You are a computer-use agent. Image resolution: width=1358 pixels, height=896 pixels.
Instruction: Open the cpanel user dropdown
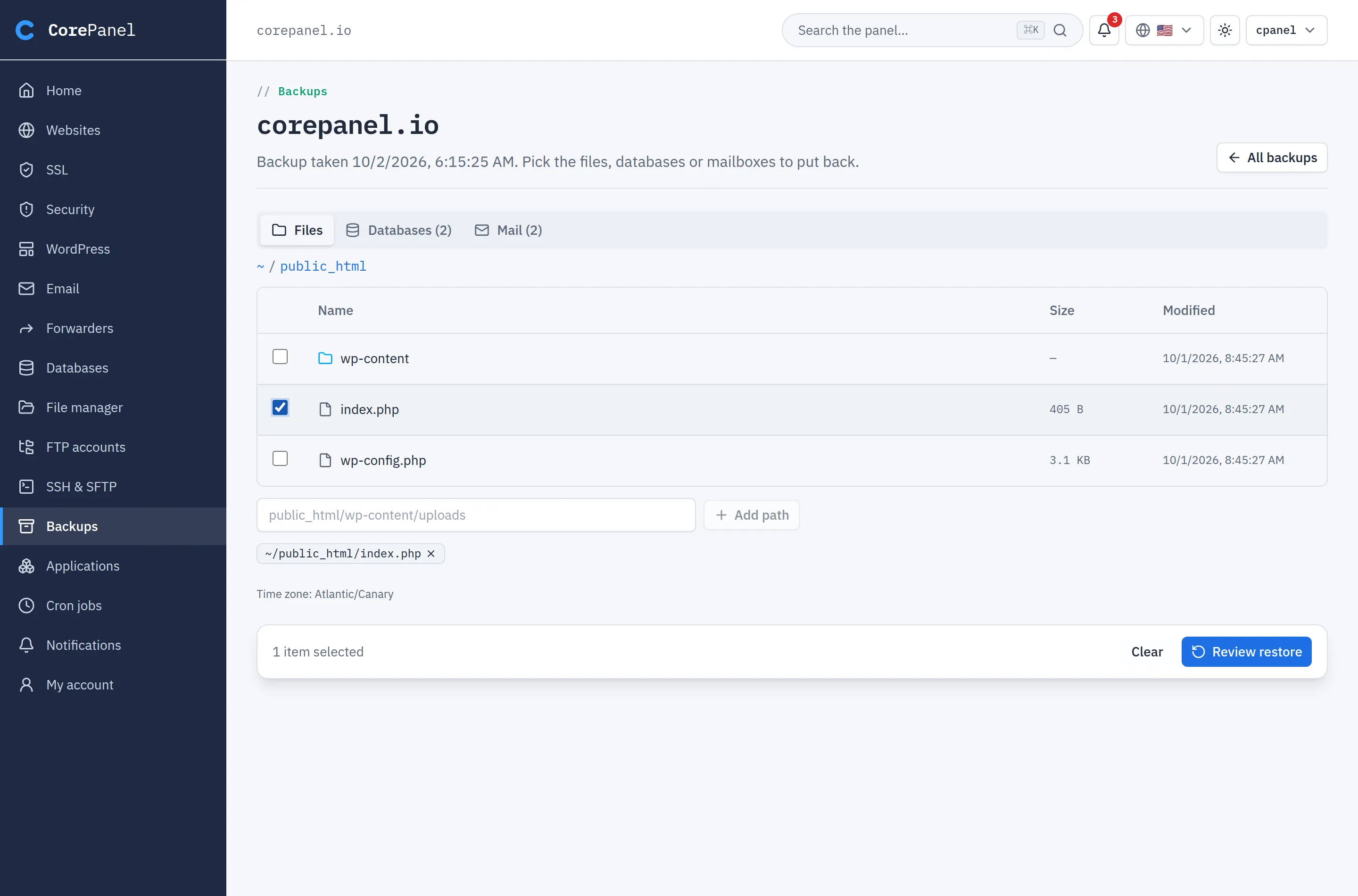[1286, 30]
